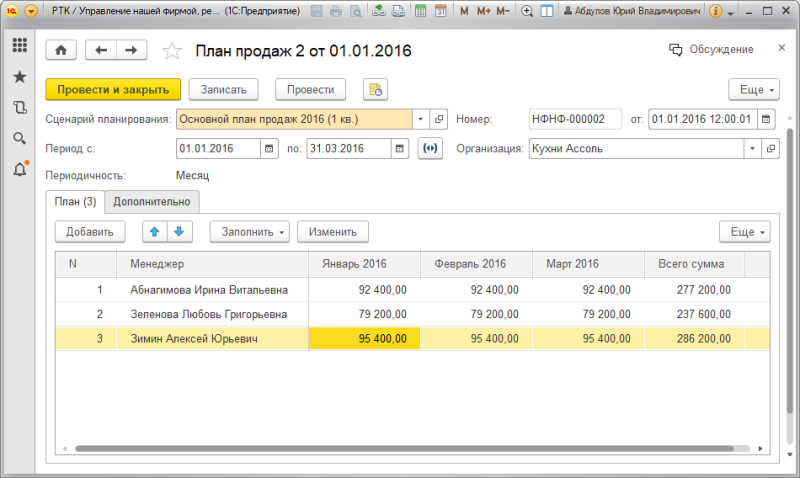800x478 pixels.
Task: Open calendar for period start date
Action: (x=269, y=149)
